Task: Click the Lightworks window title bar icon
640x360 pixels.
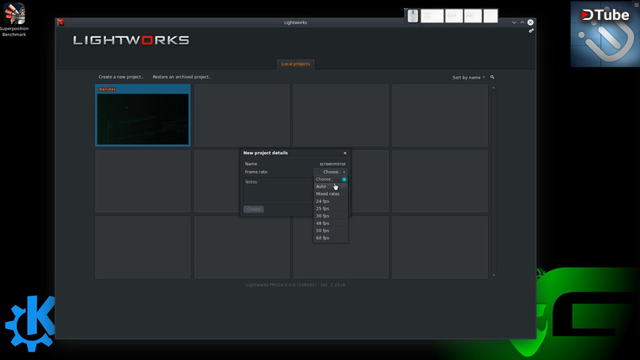Action: (61, 22)
